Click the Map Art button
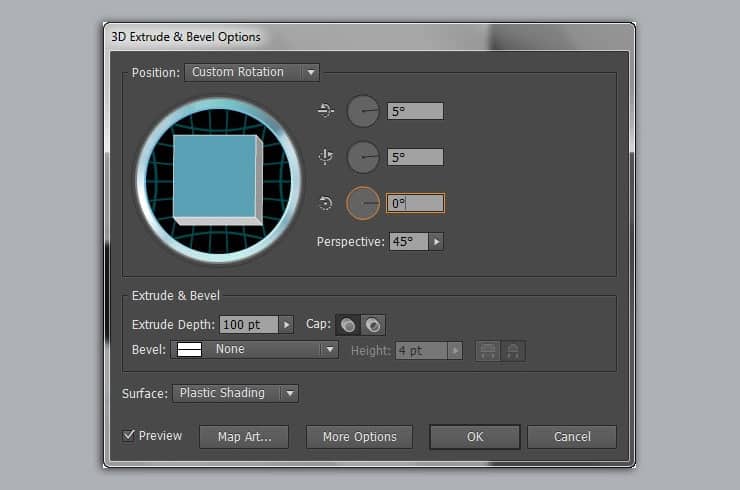The image size is (740, 490). pyautogui.click(x=244, y=437)
